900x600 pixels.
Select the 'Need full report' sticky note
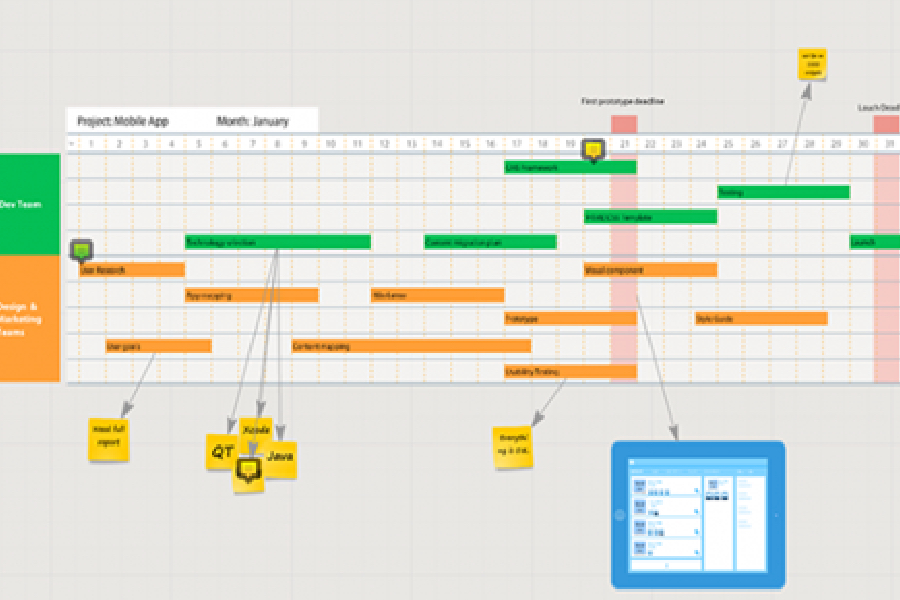108,439
